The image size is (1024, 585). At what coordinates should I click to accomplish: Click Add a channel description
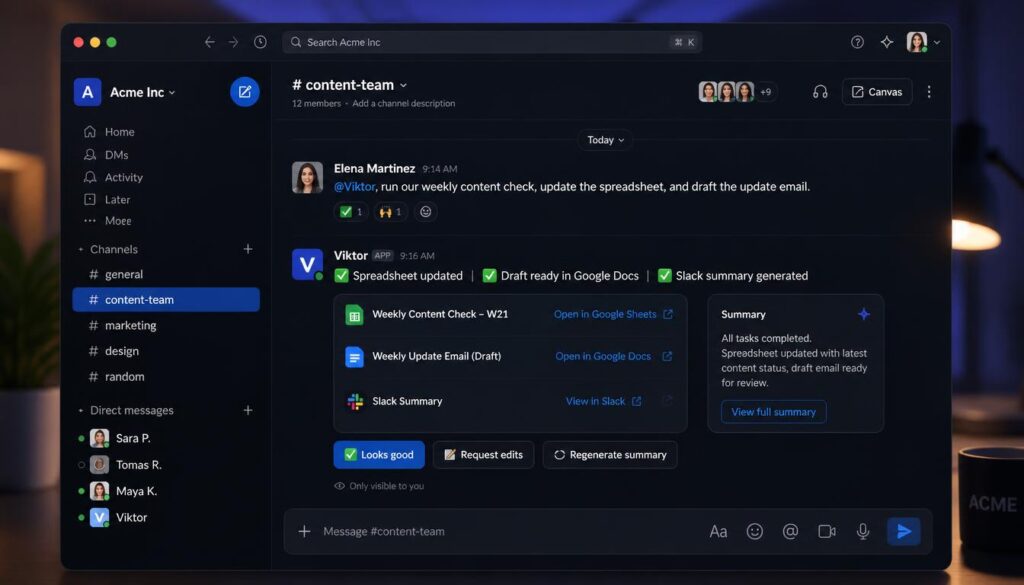click(x=404, y=103)
